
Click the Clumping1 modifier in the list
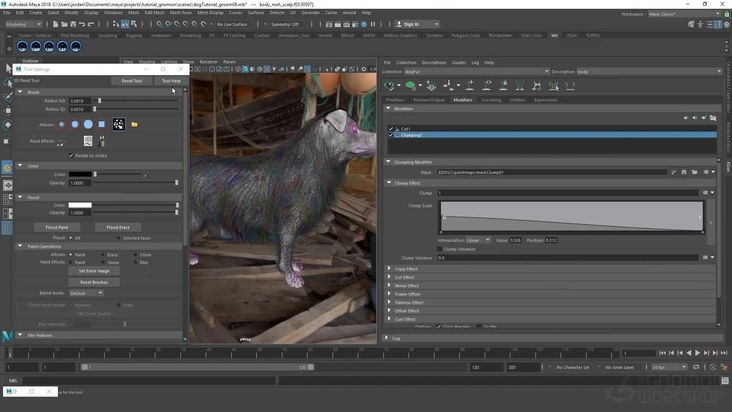pos(412,135)
